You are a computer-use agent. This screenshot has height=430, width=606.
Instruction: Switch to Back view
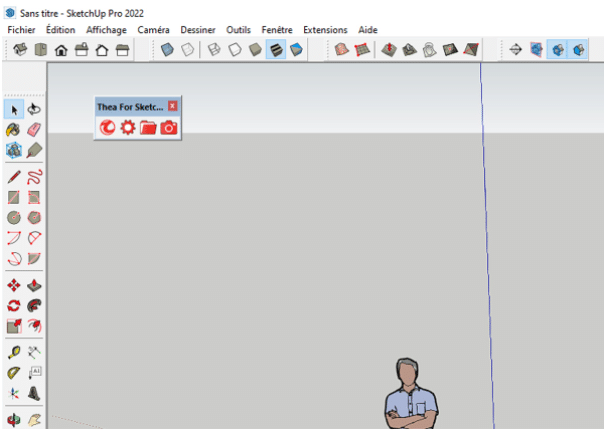(x=102, y=49)
